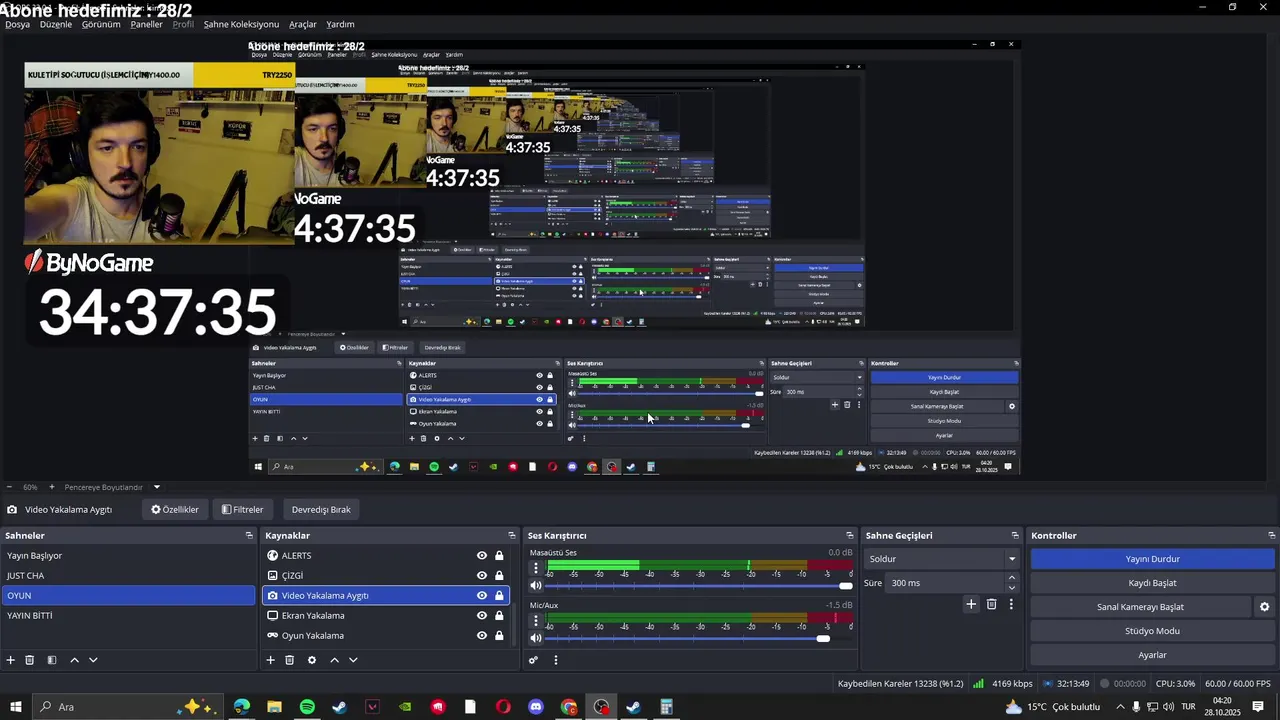This screenshot has height=720, width=1280.
Task: Hide the Ekran Yakalama source with its eye icon
Action: [x=482, y=616]
